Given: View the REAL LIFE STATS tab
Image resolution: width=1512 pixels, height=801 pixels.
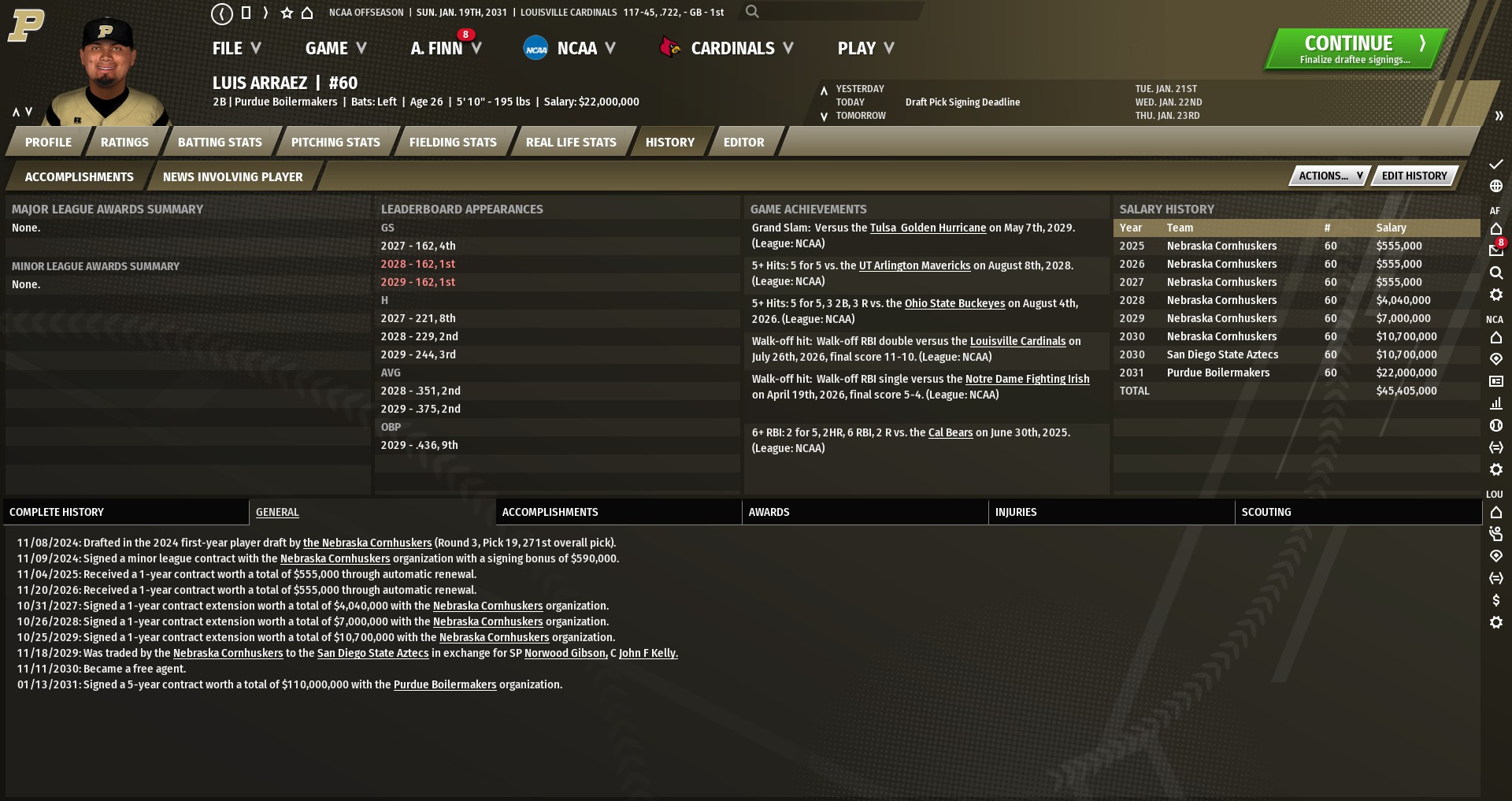Looking at the screenshot, I should tap(571, 142).
